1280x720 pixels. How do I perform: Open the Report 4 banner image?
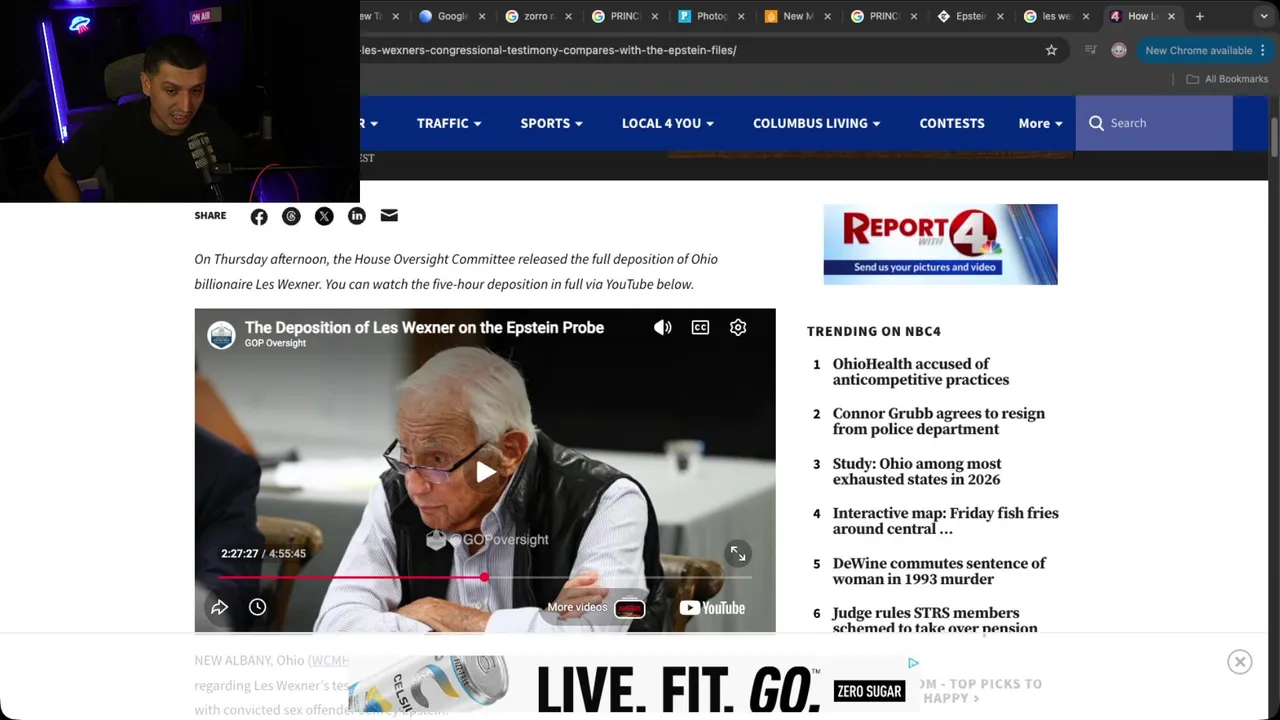click(940, 244)
